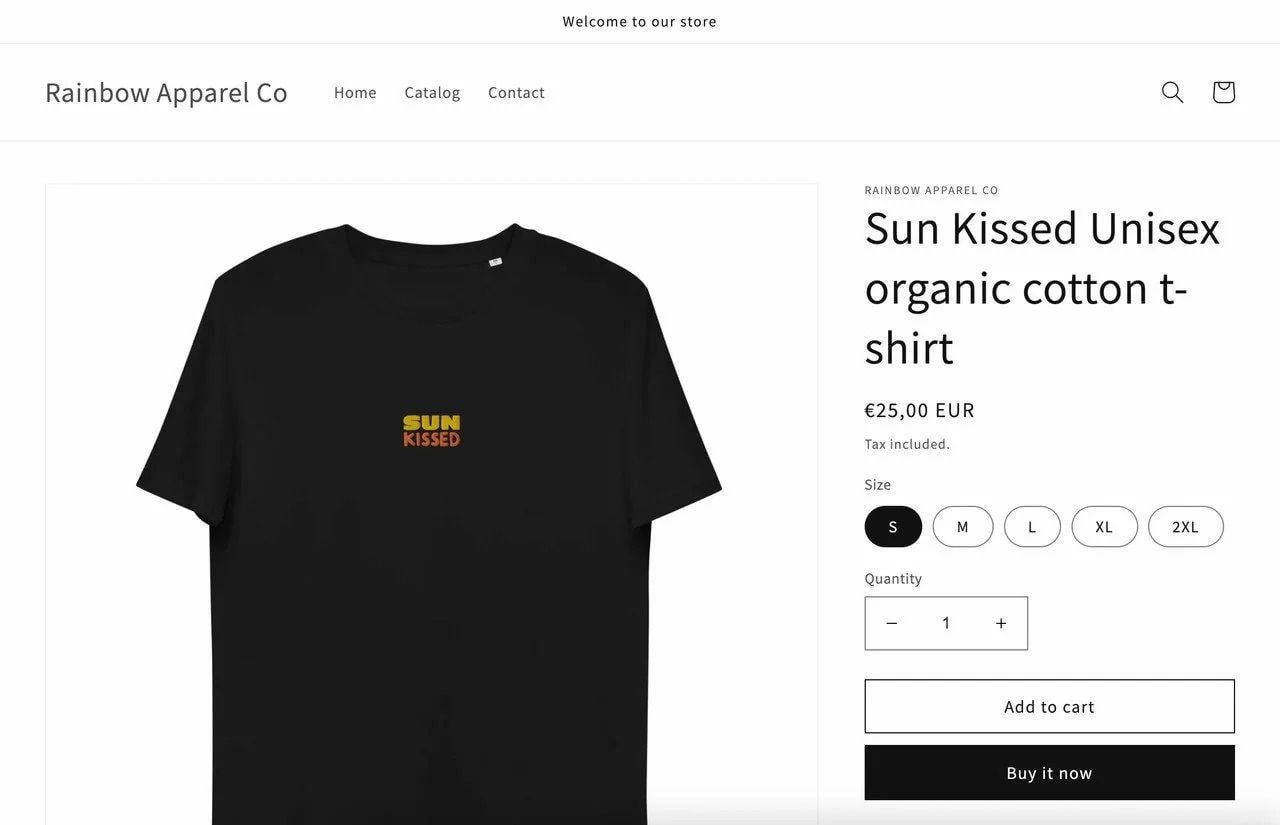Go to the Home menu item
1280x825 pixels.
355,93
